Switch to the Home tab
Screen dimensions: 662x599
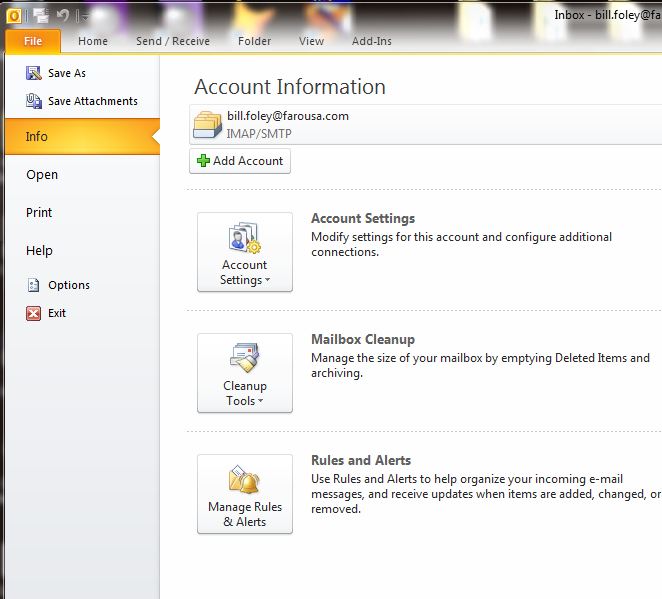click(93, 41)
